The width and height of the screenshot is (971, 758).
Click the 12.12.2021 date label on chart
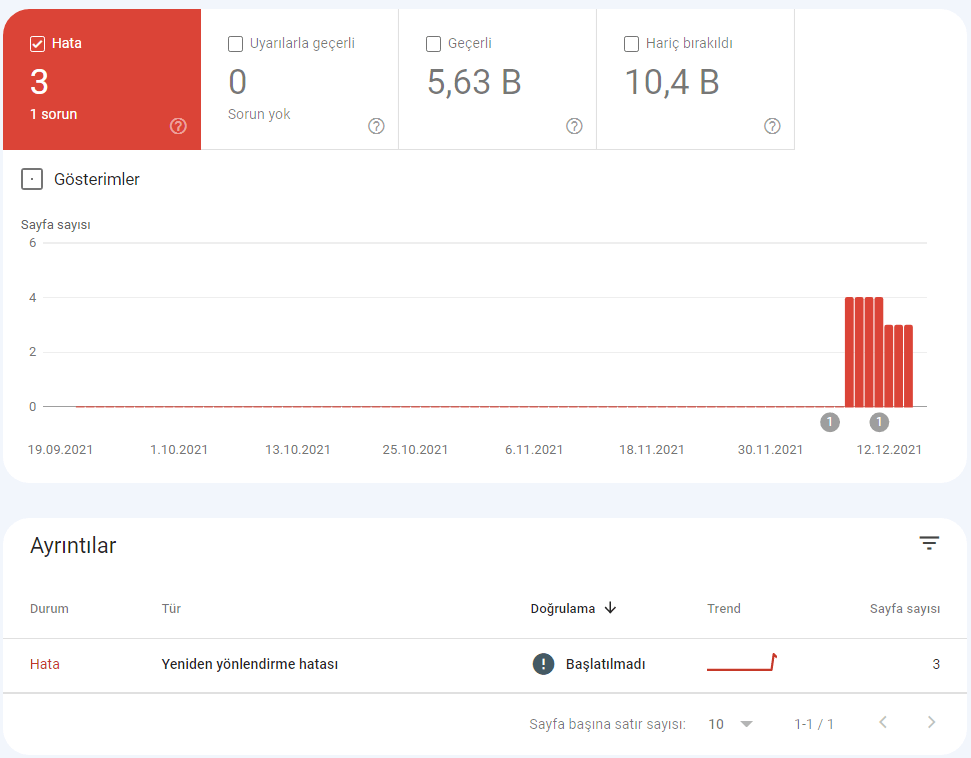(x=889, y=450)
